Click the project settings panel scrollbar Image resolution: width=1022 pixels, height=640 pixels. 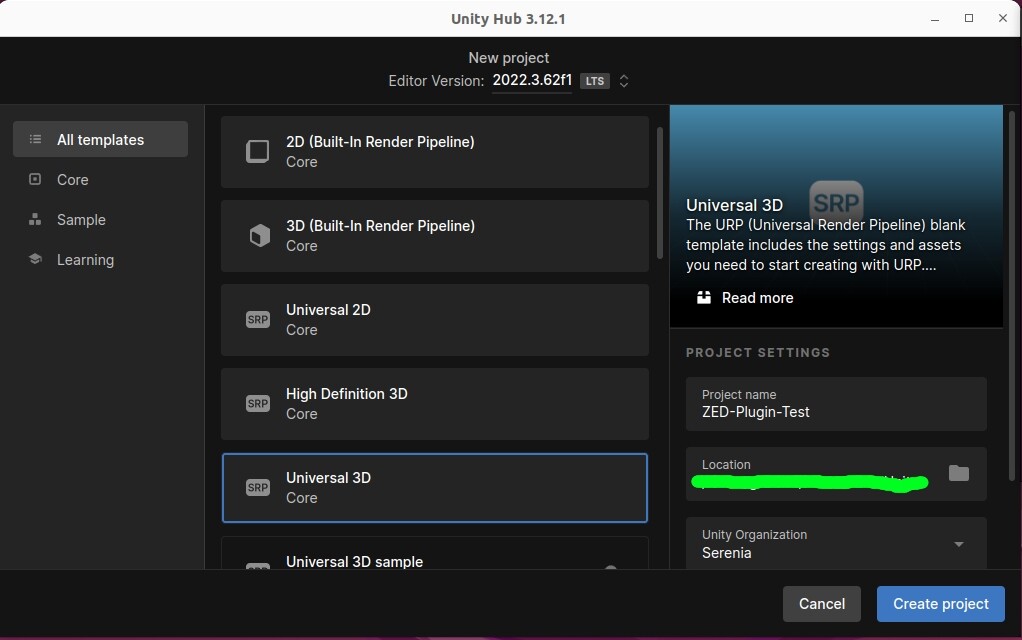pos(1012,297)
